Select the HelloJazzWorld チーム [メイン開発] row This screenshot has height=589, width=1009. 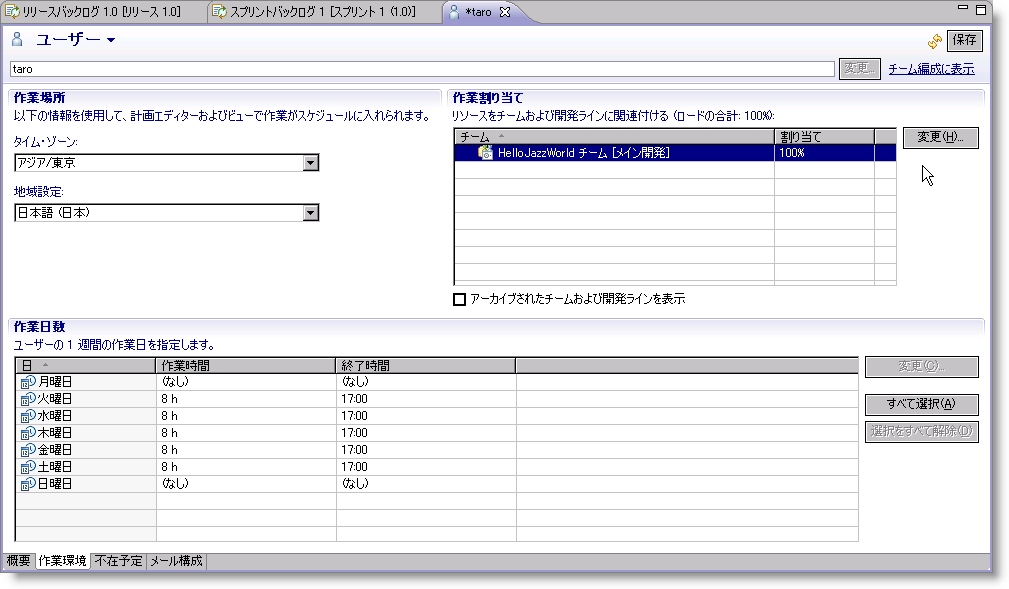click(x=675, y=153)
